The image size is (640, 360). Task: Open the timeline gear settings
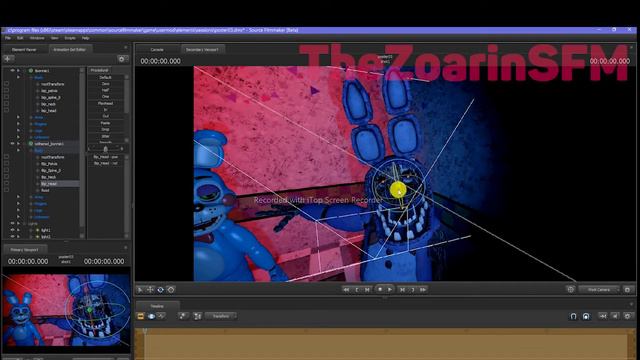(628, 316)
